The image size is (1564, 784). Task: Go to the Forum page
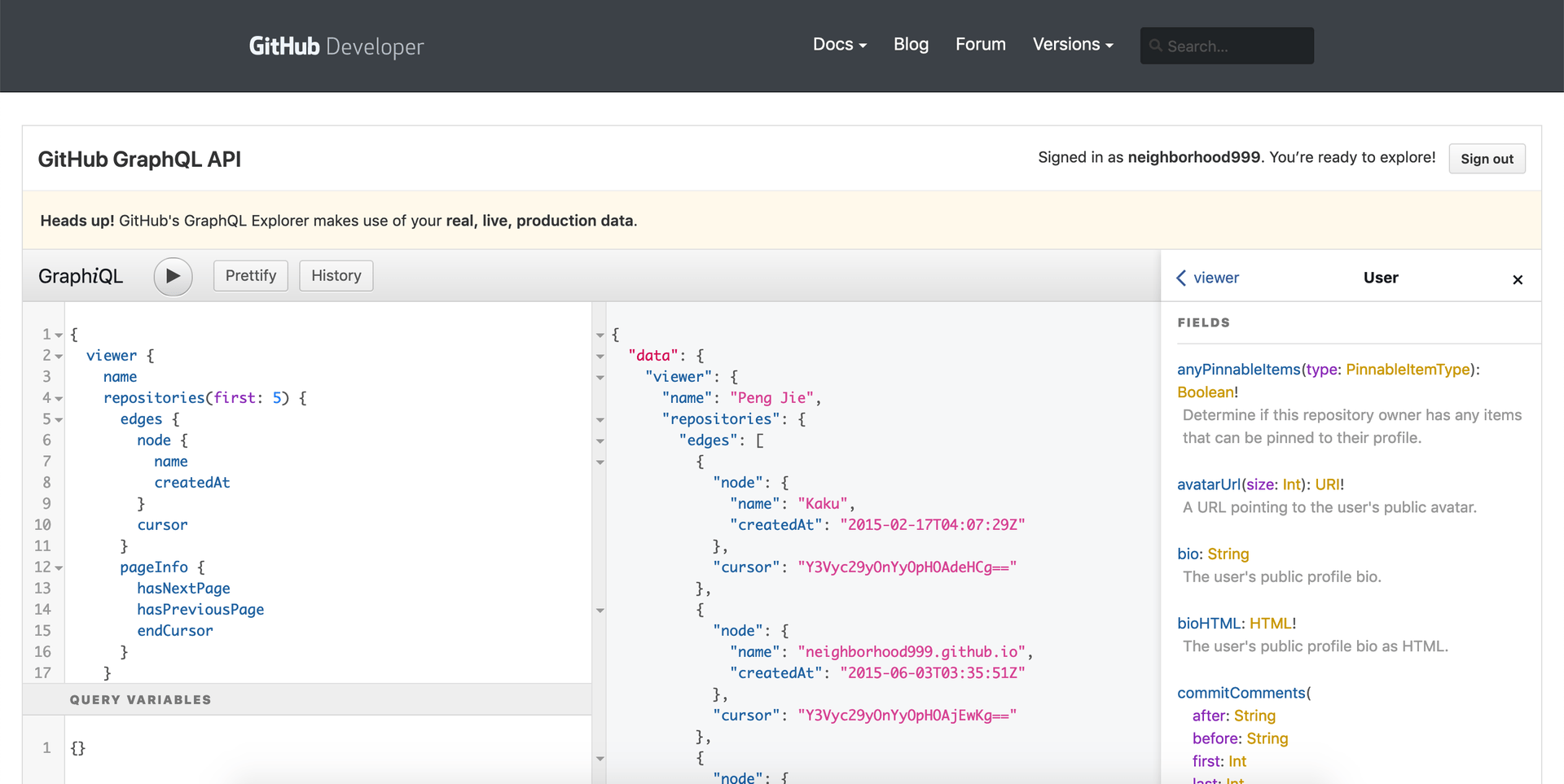981,45
